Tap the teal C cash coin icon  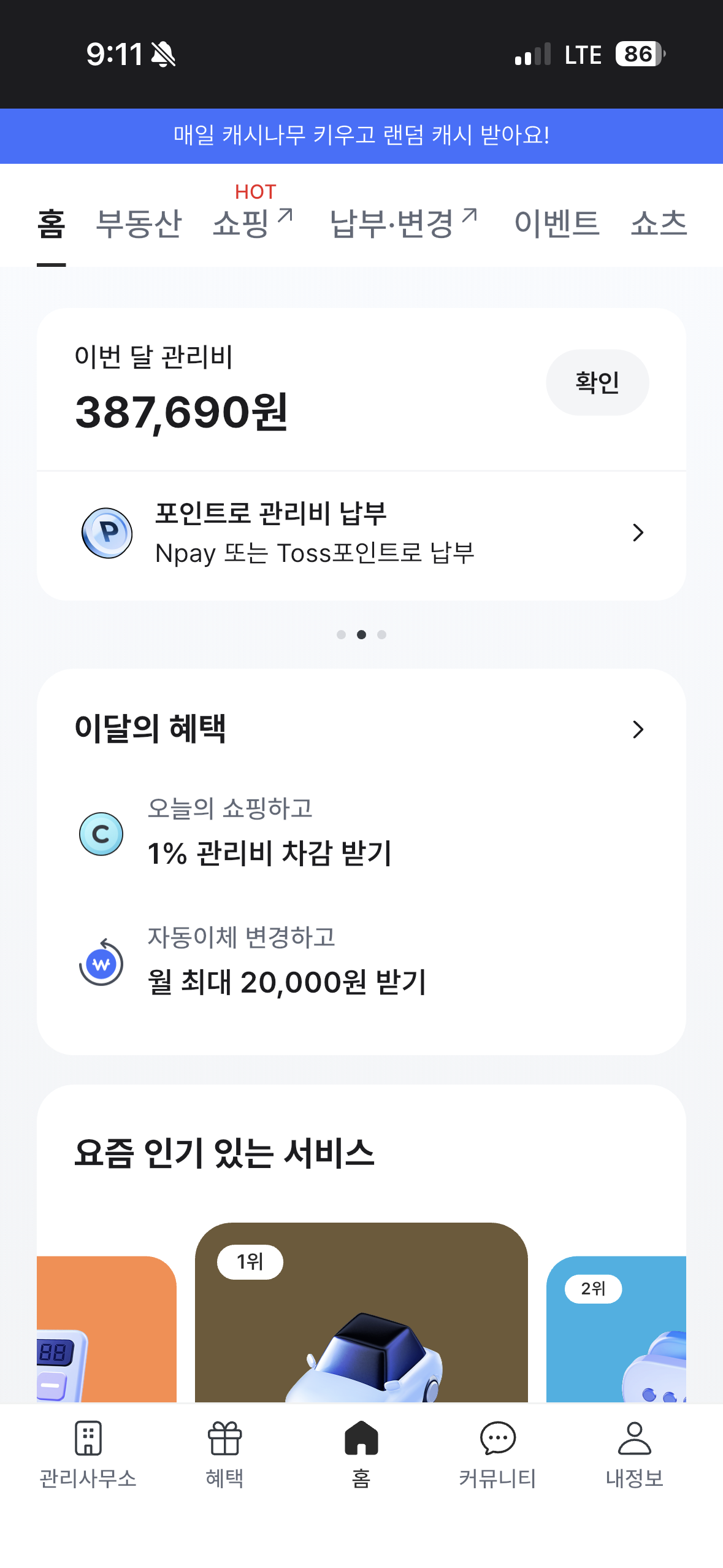pos(101,834)
